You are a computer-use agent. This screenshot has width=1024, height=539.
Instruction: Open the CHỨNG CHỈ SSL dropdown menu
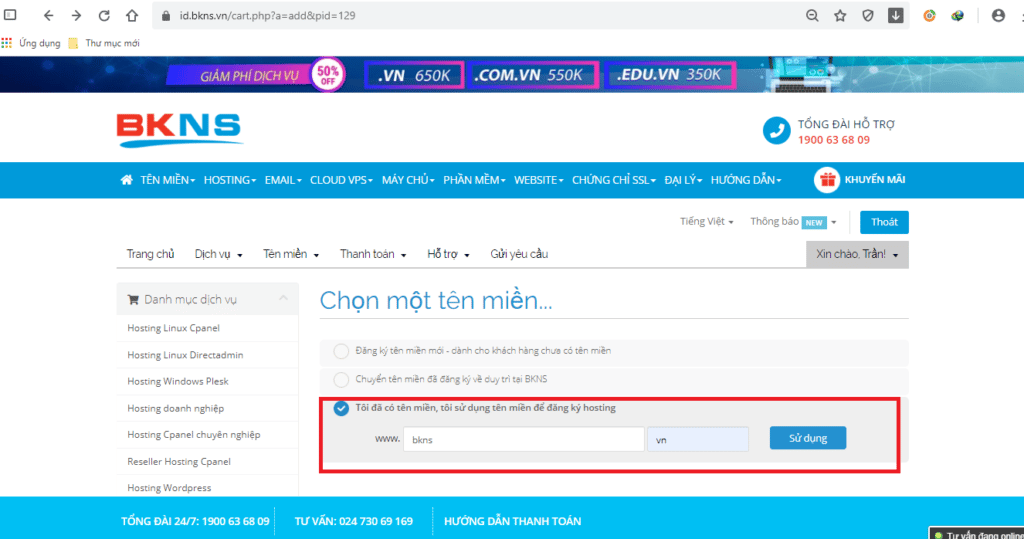click(x=614, y=180)
